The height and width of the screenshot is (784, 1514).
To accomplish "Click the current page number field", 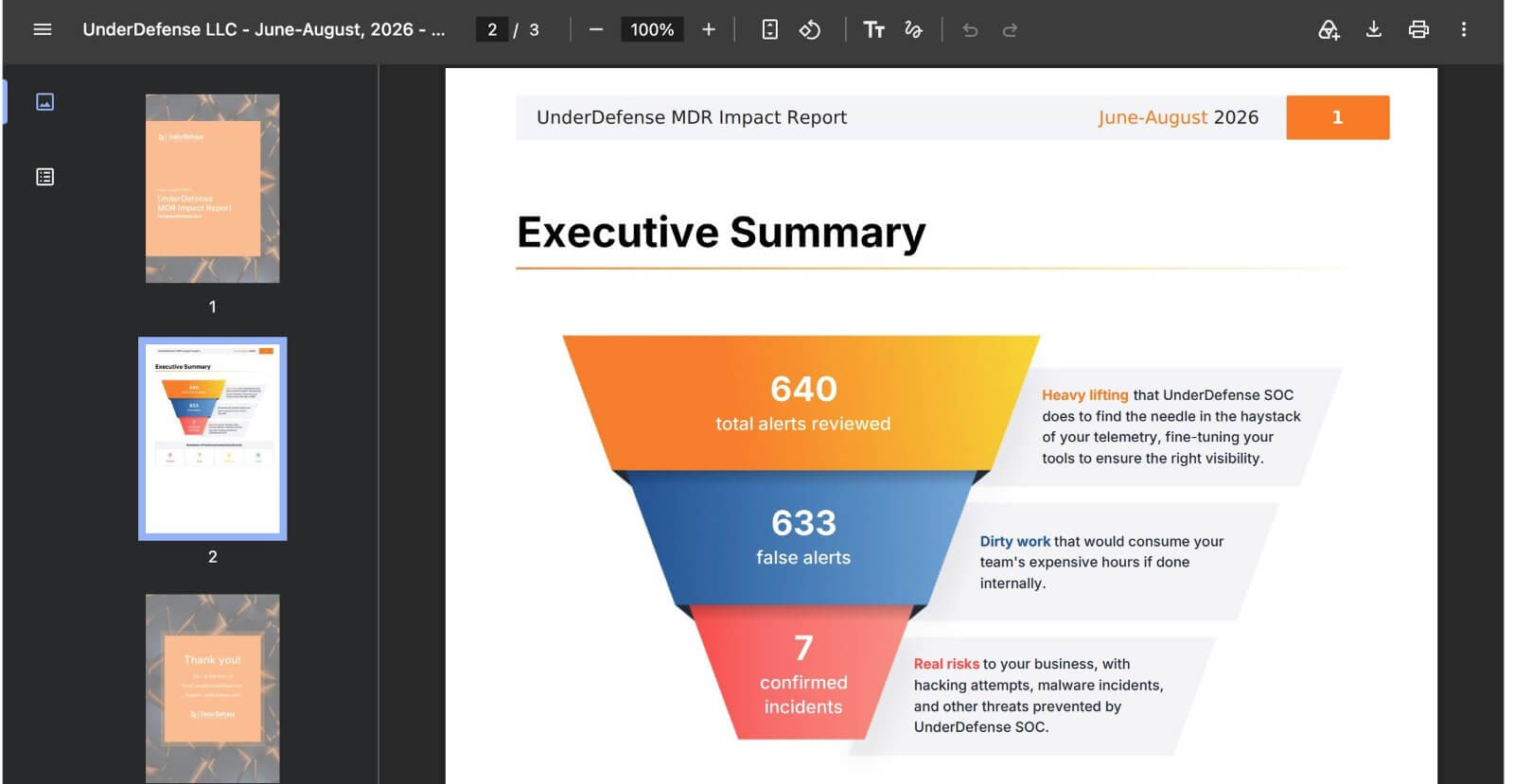I will [492, 29].
